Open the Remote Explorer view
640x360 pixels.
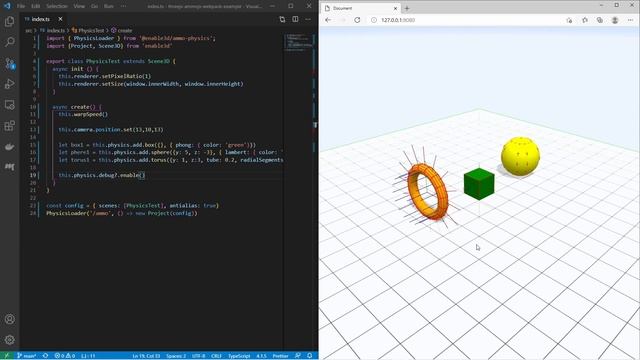tap(9, 105)
